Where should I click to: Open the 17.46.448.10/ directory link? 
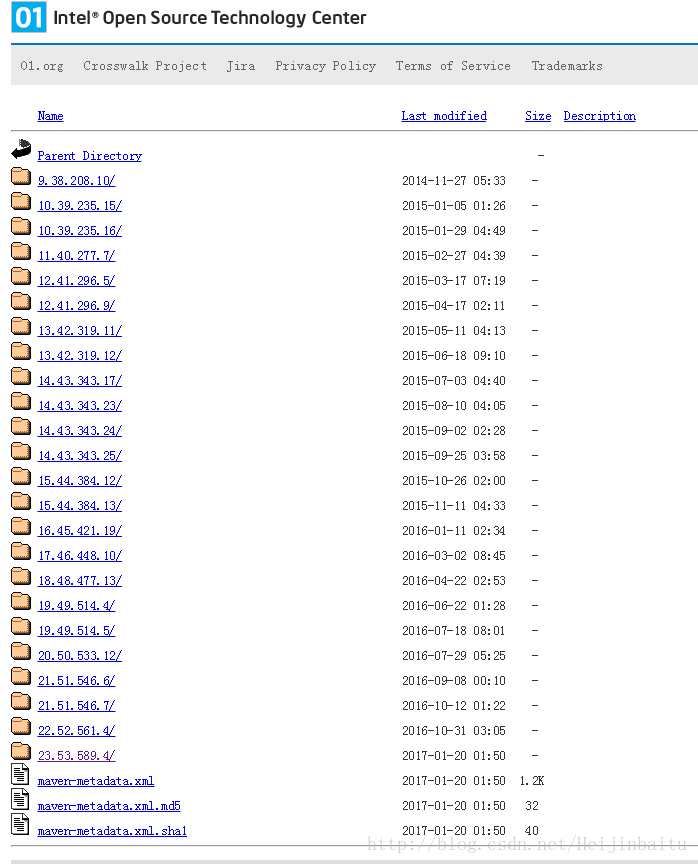pyautogui.click(x=80, y=555)
